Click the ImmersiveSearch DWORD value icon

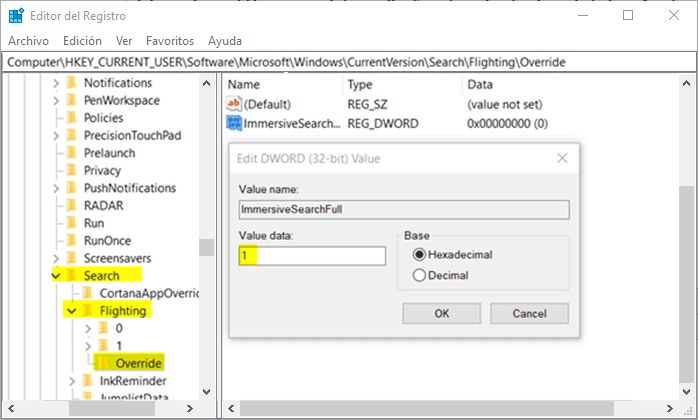coord(234,123)
